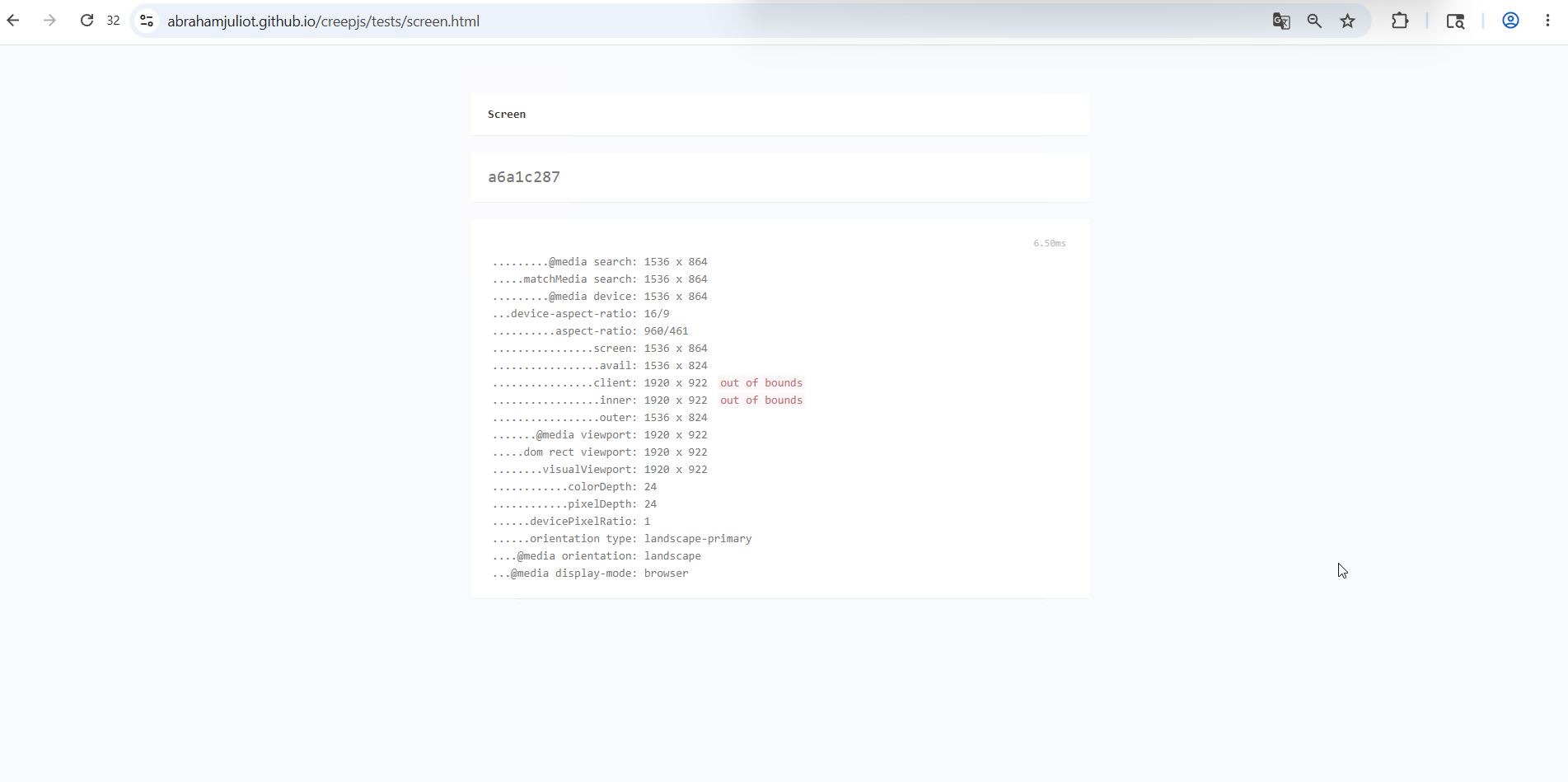Click the devicePixelRatio: 1 row
This screenshot has height=782, width=1568.
pos(571,522)
